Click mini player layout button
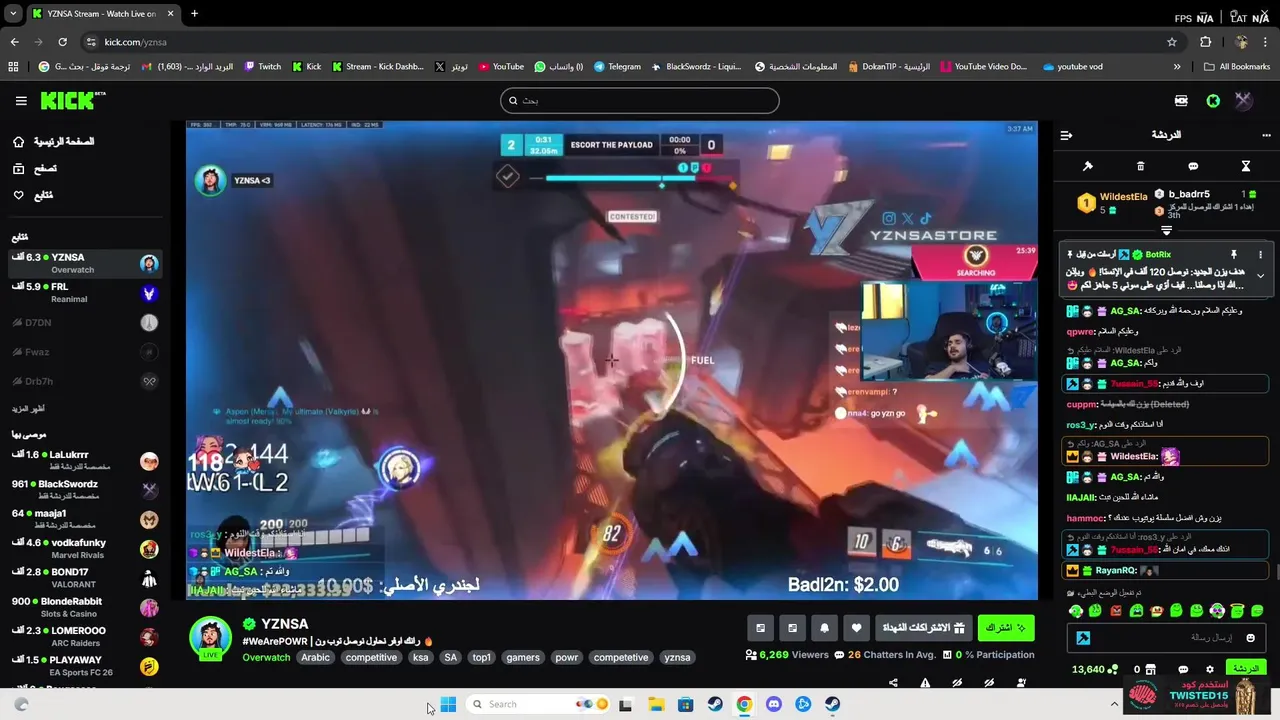The width and height of the screenshot is (1280, 720). 760,628
